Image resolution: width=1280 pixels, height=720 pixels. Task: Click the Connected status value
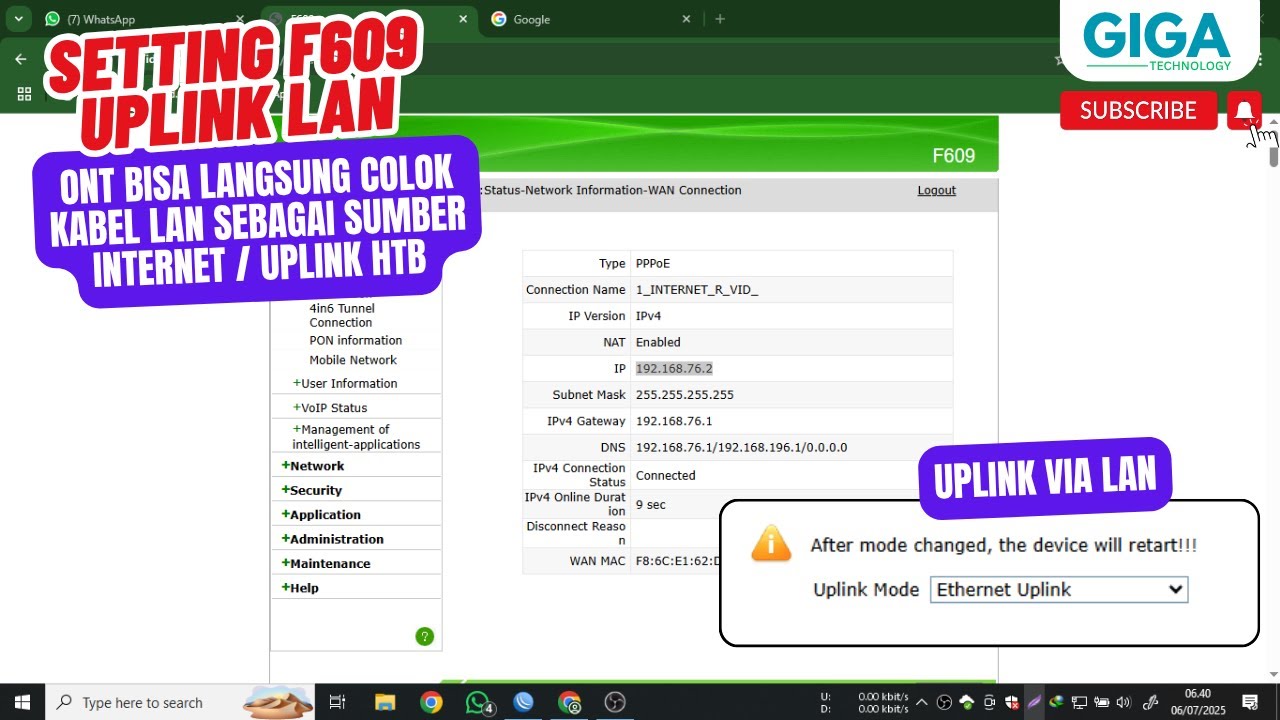point(666,475)
